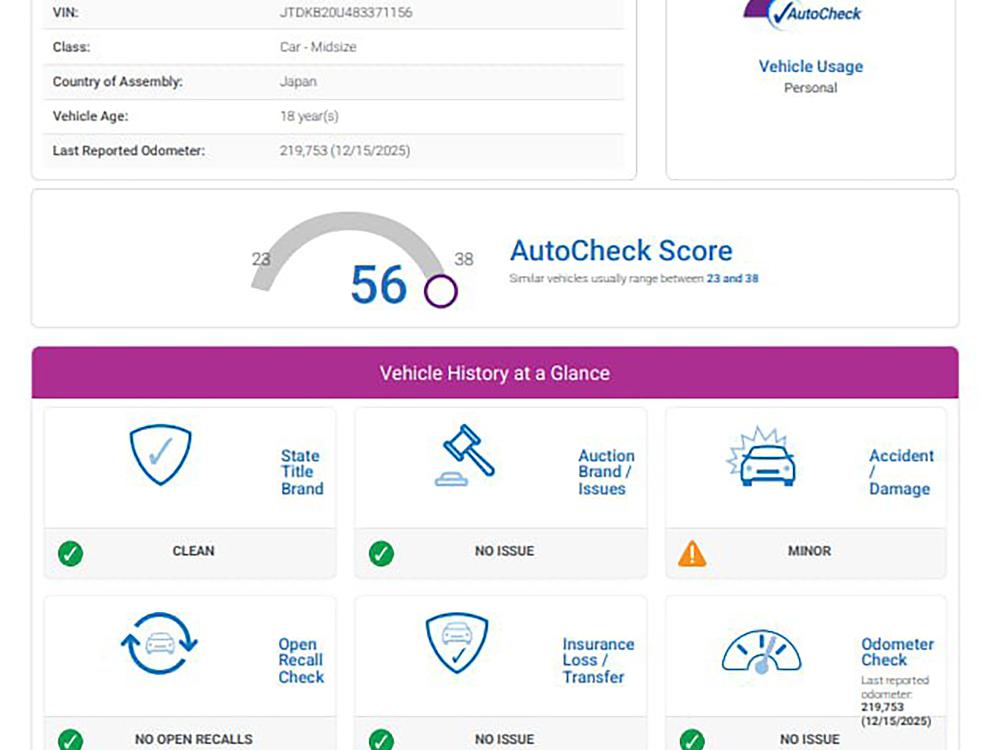This screenshot has width=1000, height=750.
Task: Click green checkmark beside NO OPEN RECALLS
Action: click(70, 740)
